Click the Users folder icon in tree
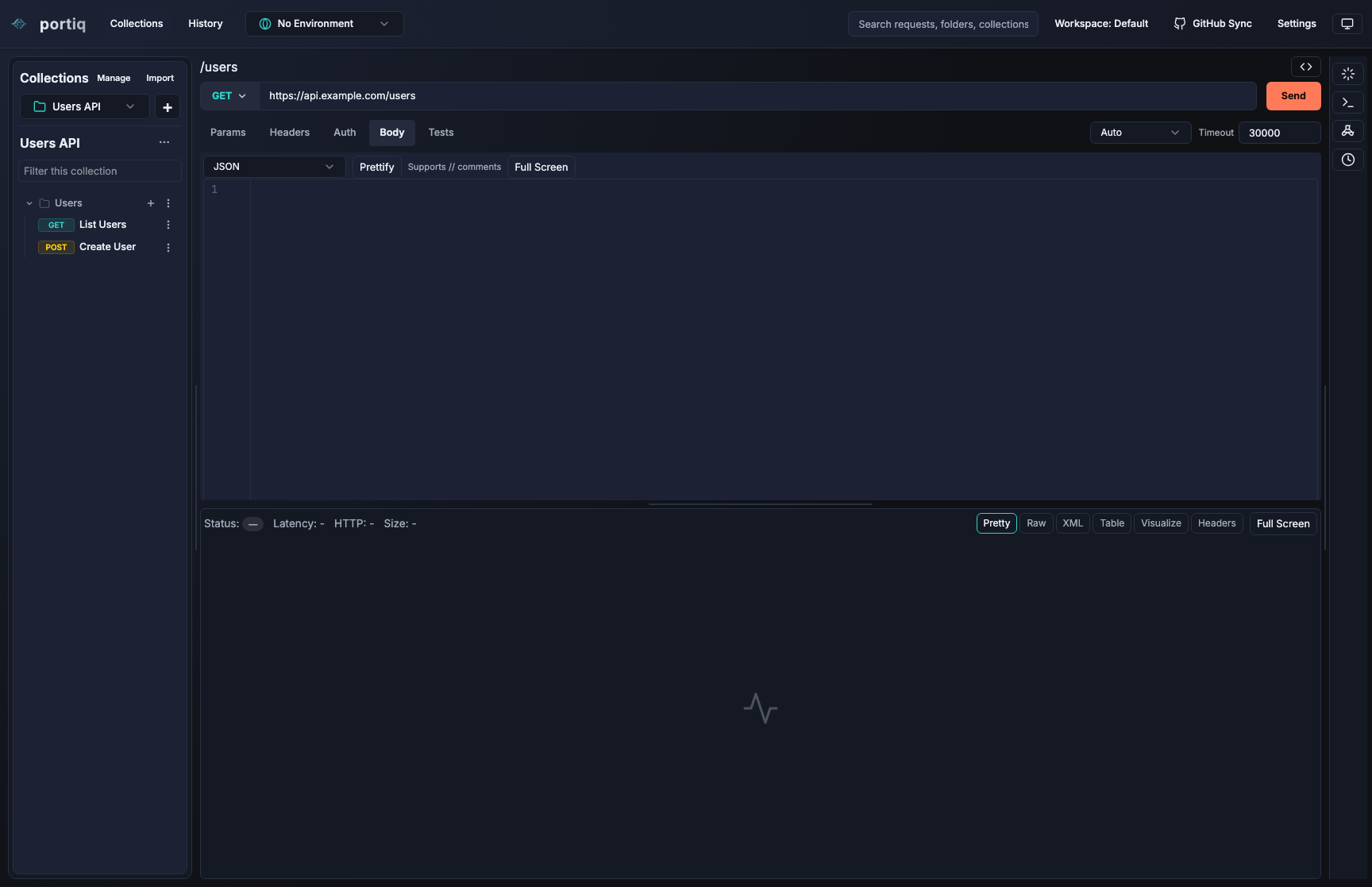 click(x=44, y=203)
